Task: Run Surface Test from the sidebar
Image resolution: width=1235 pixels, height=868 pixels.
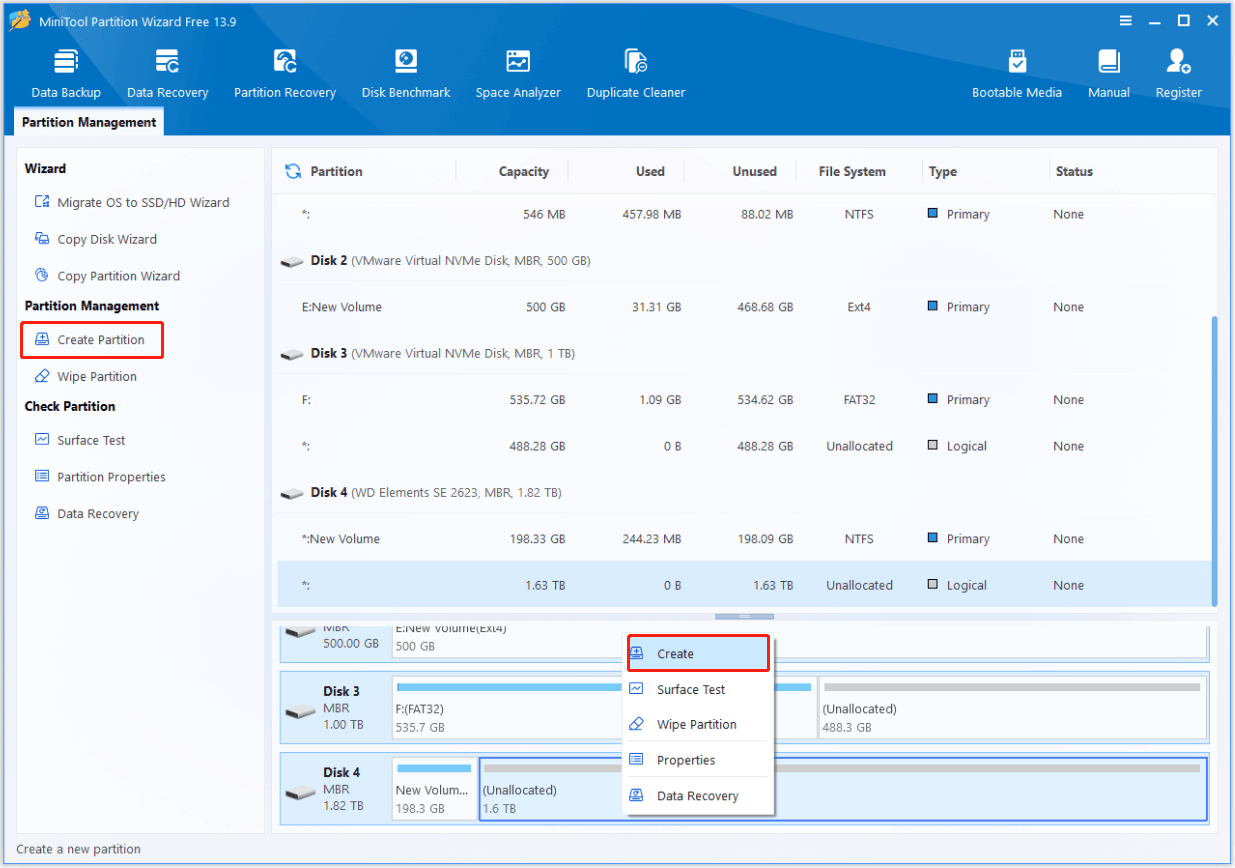Action: pos(80,440)
